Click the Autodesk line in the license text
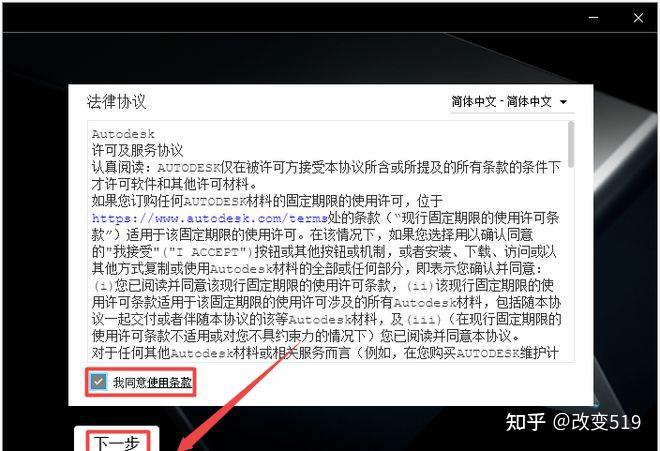The height and width of the screenshot is (451, 660). pyautogui.click(x=123, y=134)
